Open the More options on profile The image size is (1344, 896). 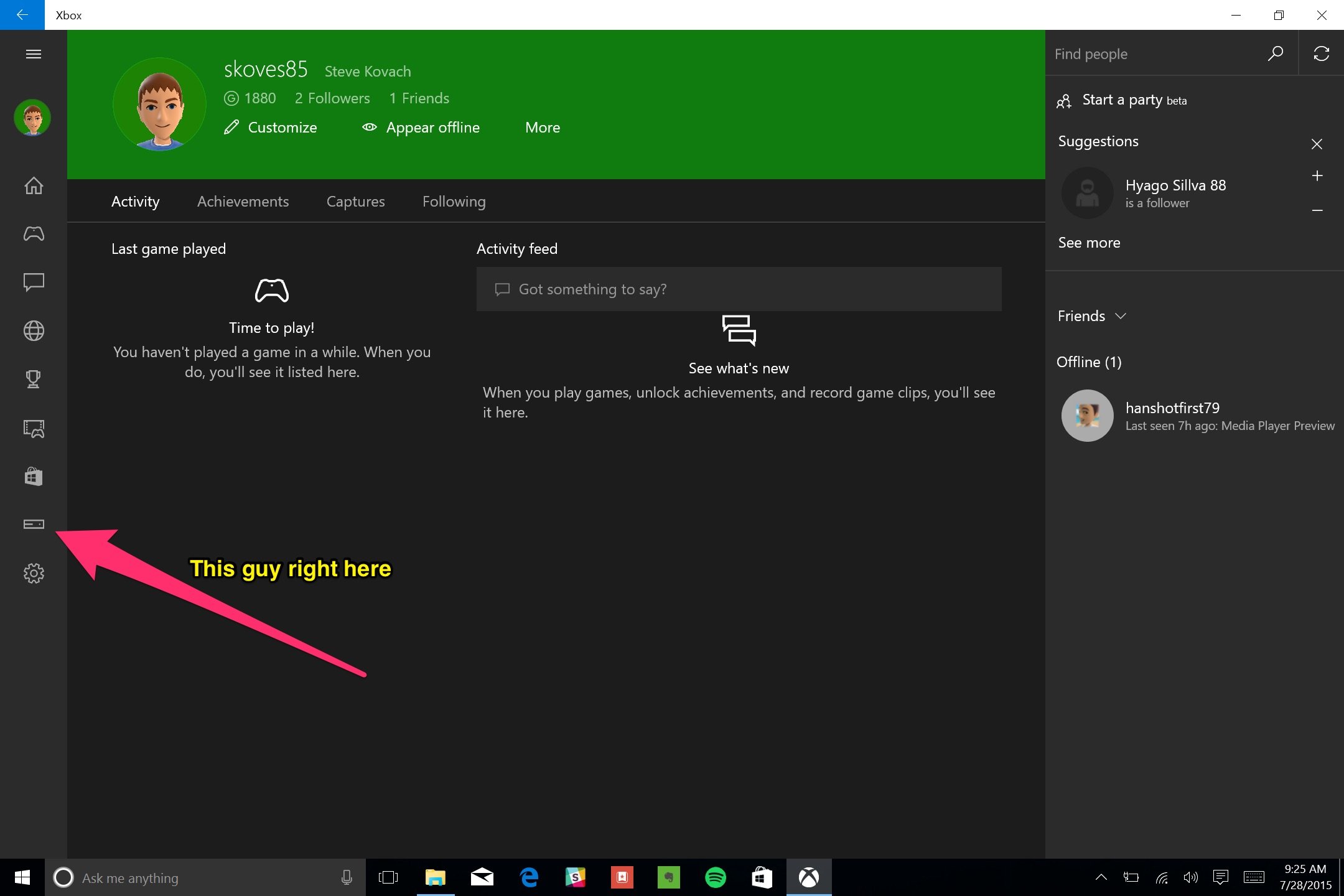coord(543,128)
